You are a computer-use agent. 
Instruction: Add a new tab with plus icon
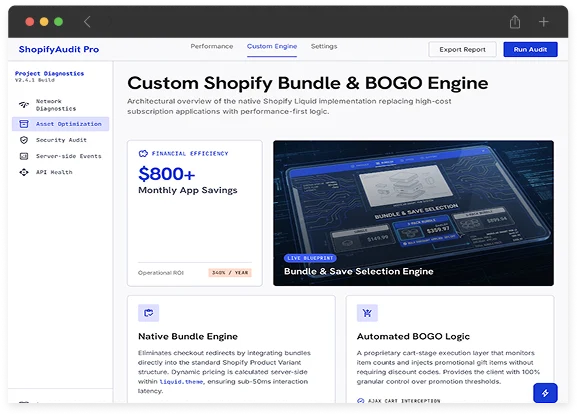(x=543, y=22)
